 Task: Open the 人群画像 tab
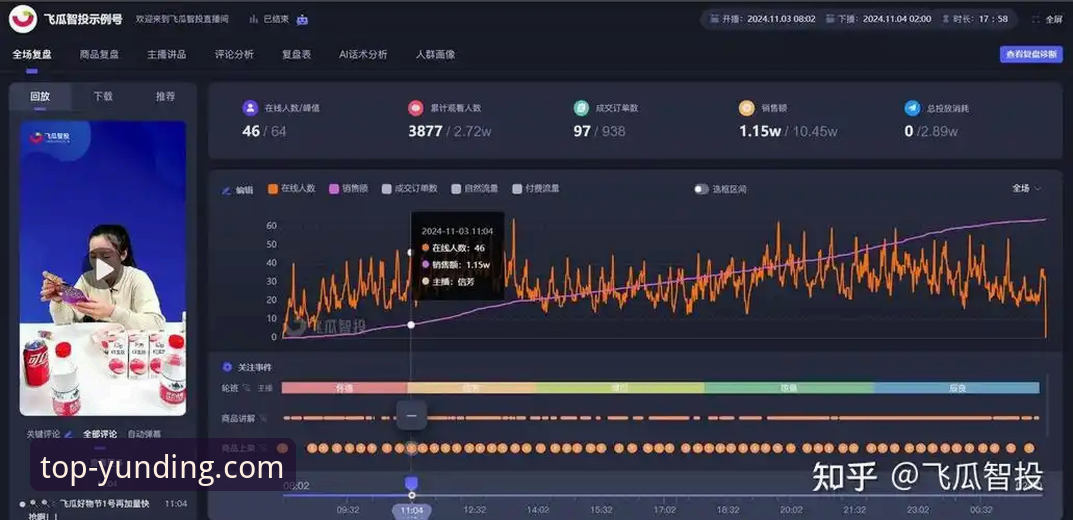435,54
